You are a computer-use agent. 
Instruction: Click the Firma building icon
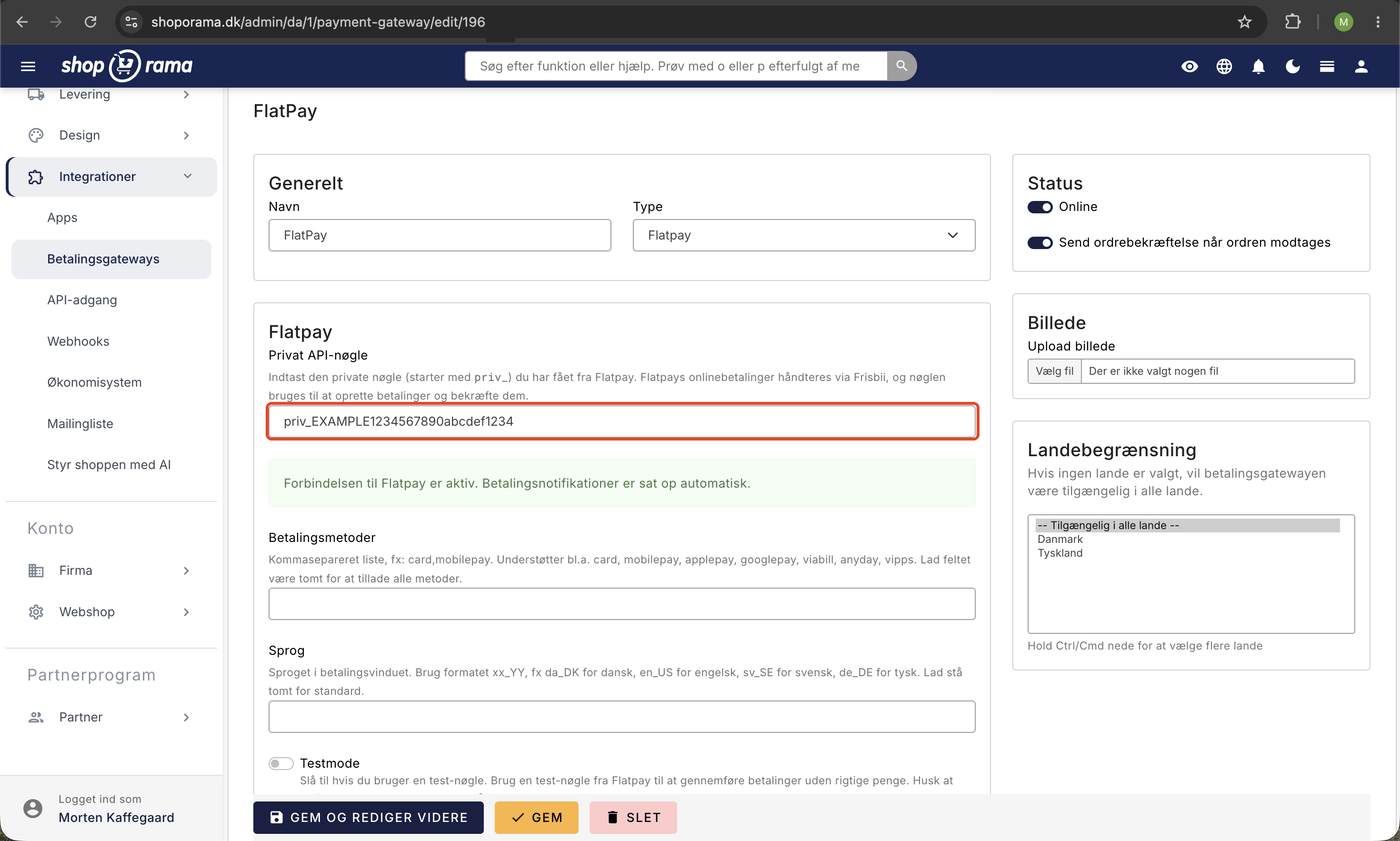pyautogui.click(x=36, y=570)
